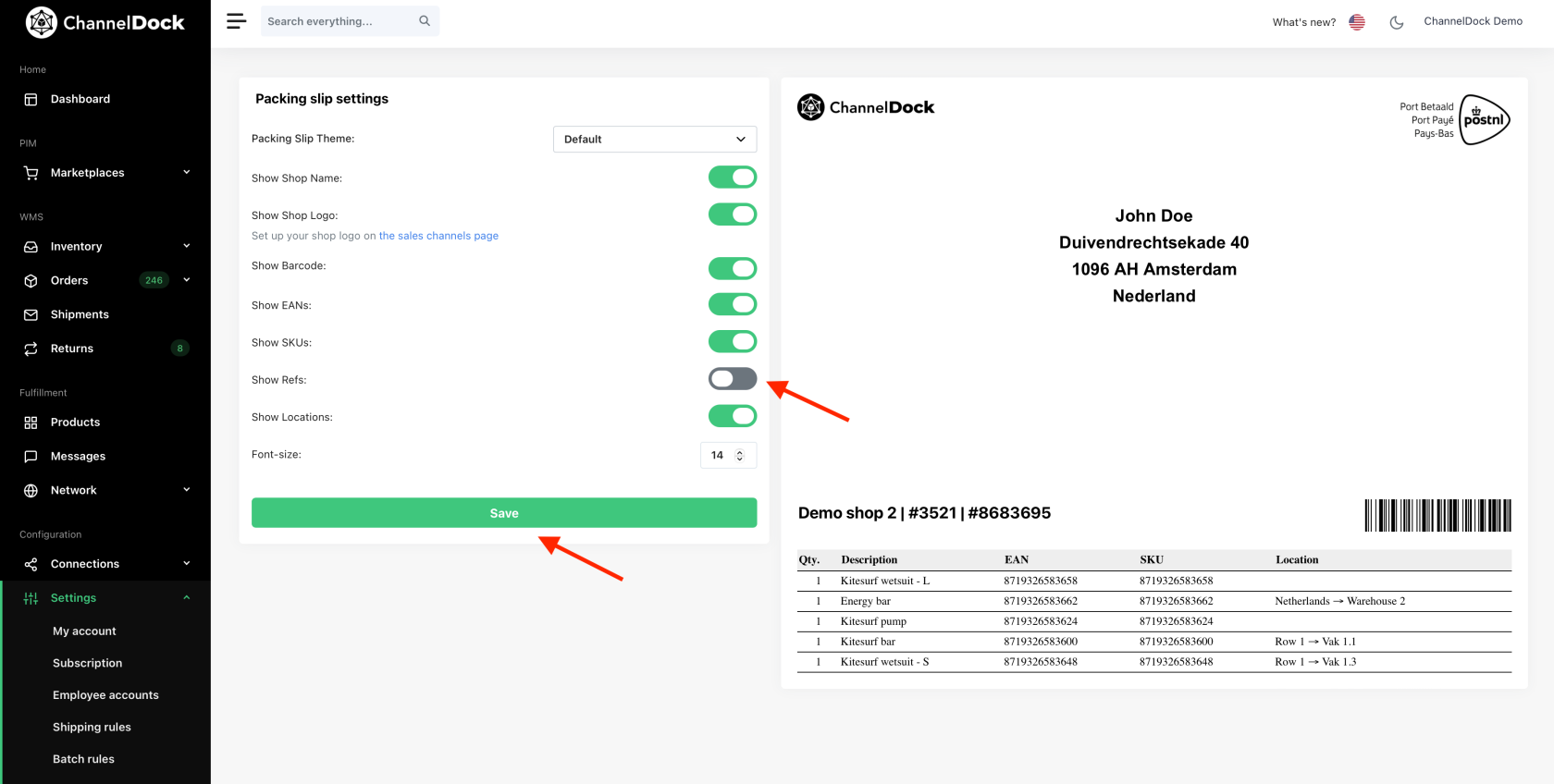Click the Returns count badge 8
The height and width of the screenshot is (784, 1554).
pos(179,349)
